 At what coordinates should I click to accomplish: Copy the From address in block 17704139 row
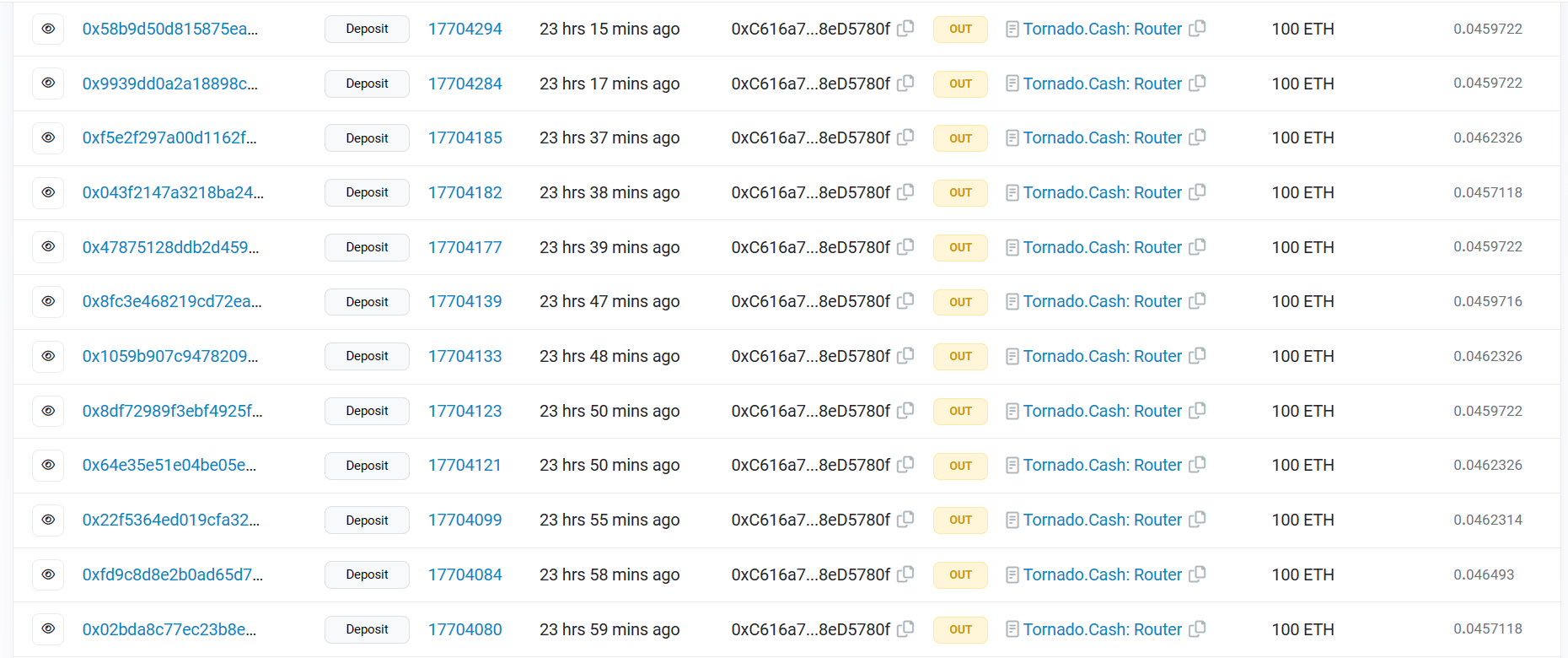(x=905, y=301)
